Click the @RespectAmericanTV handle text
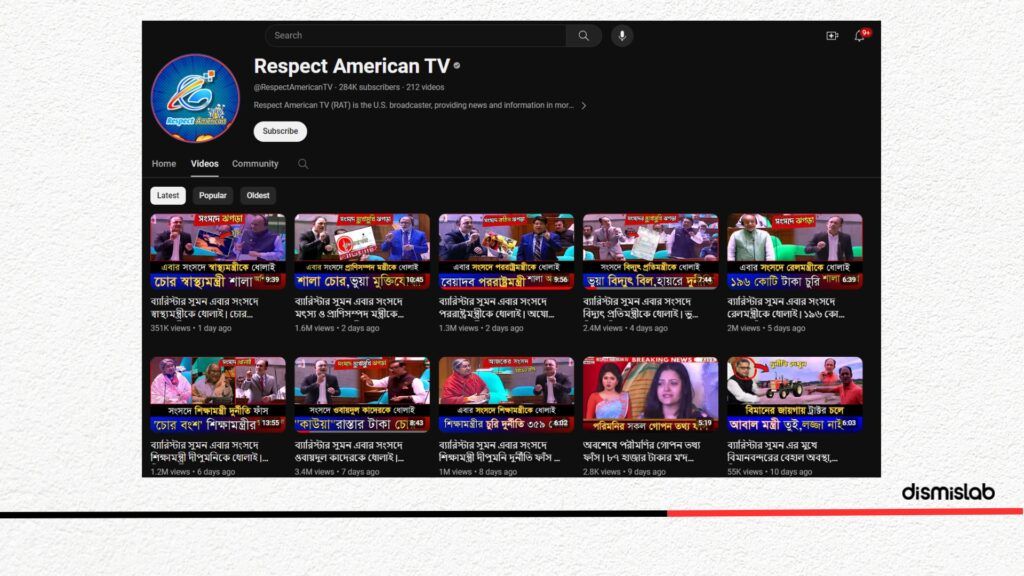 point(293,87)
